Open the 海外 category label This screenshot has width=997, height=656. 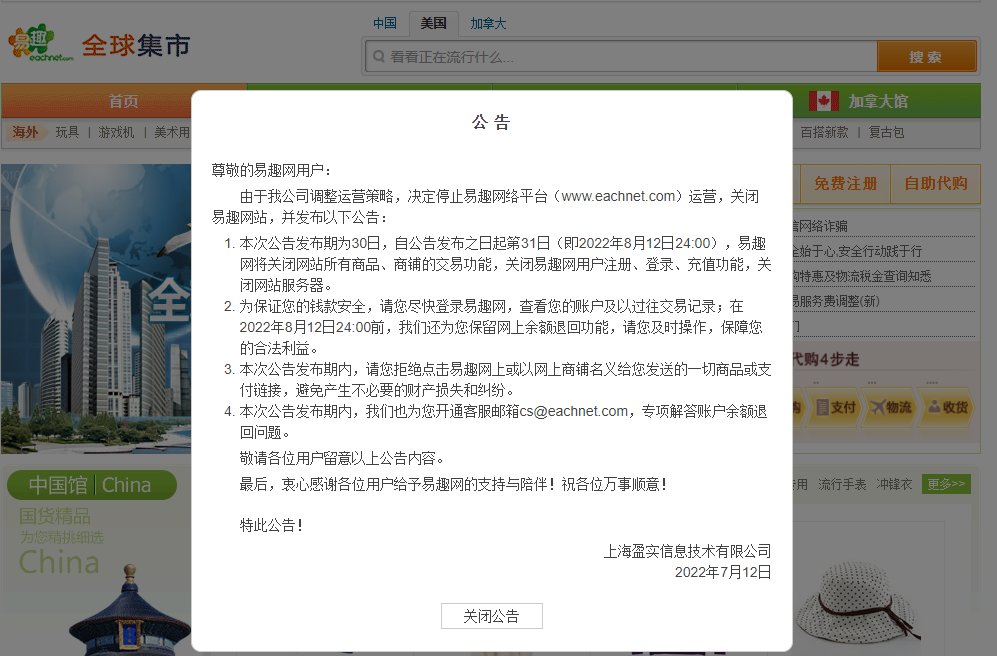[25, 132]
